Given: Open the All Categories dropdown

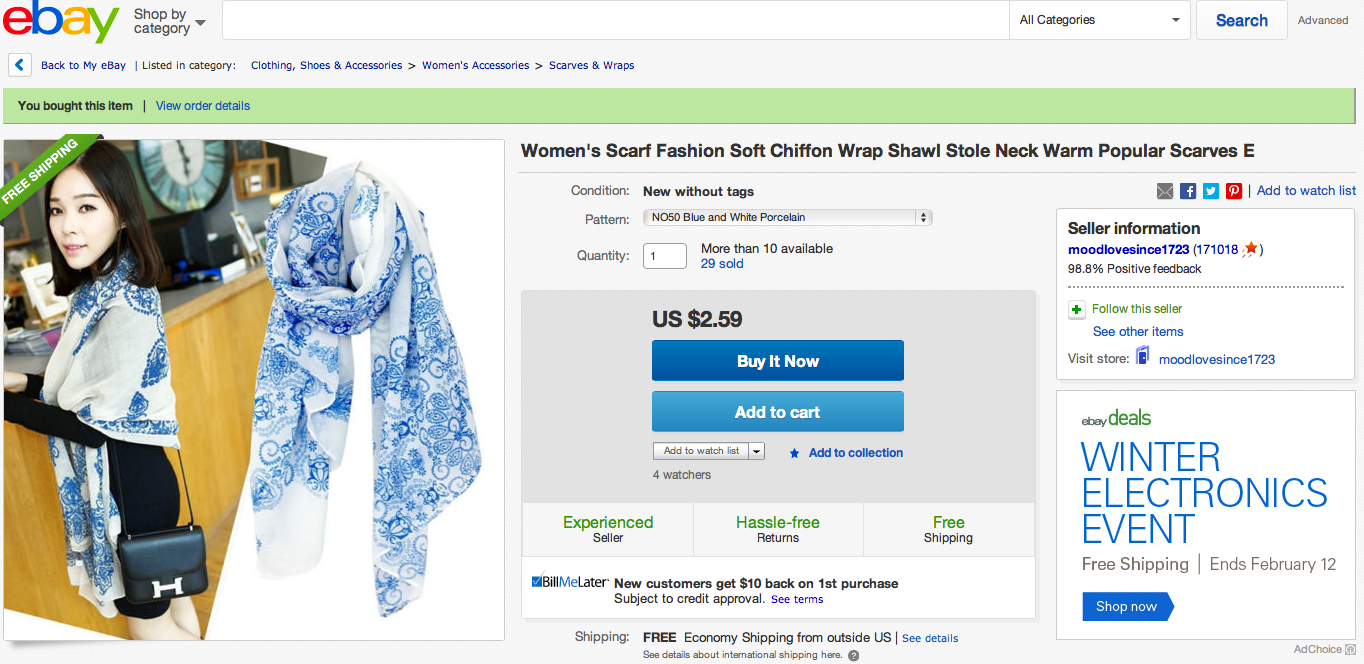Looking at the screenshot, I should [x=1099, y=20].
